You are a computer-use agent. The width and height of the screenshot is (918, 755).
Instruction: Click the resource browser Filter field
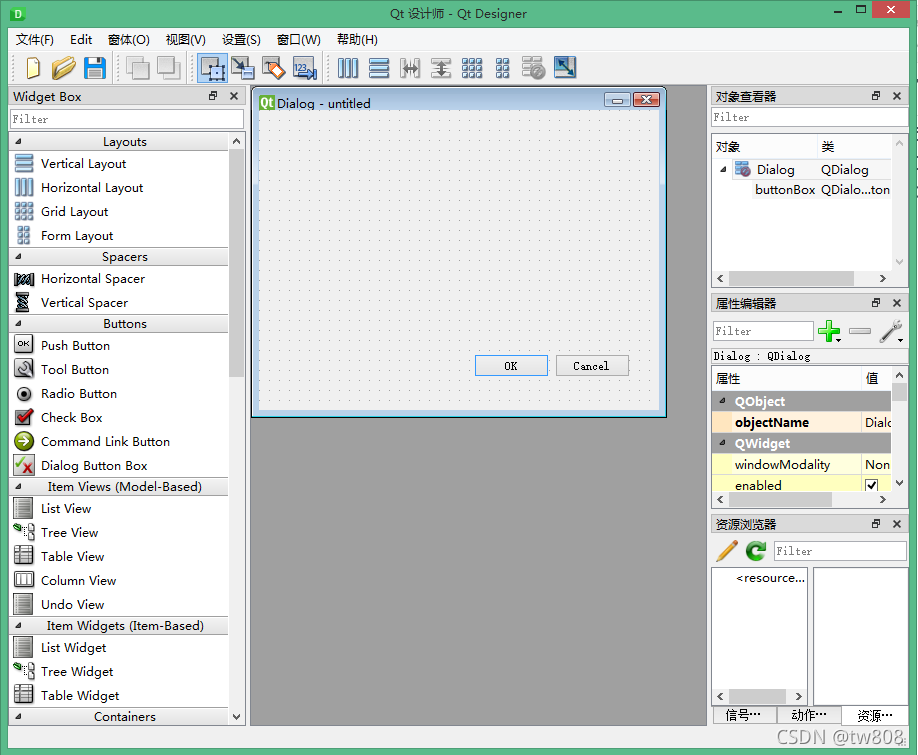(x=840, y=551)
